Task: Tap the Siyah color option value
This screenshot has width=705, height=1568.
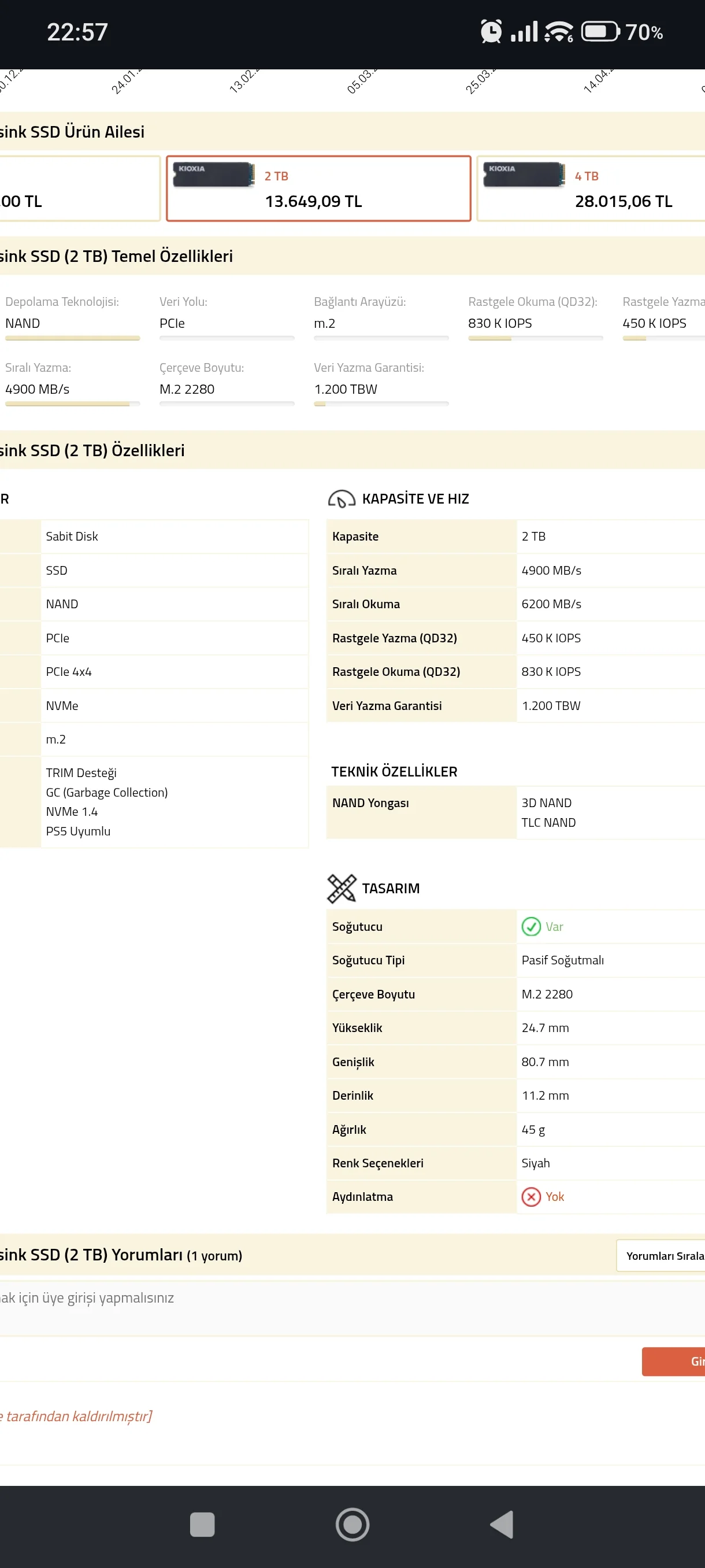Action: click(536, 1163)
